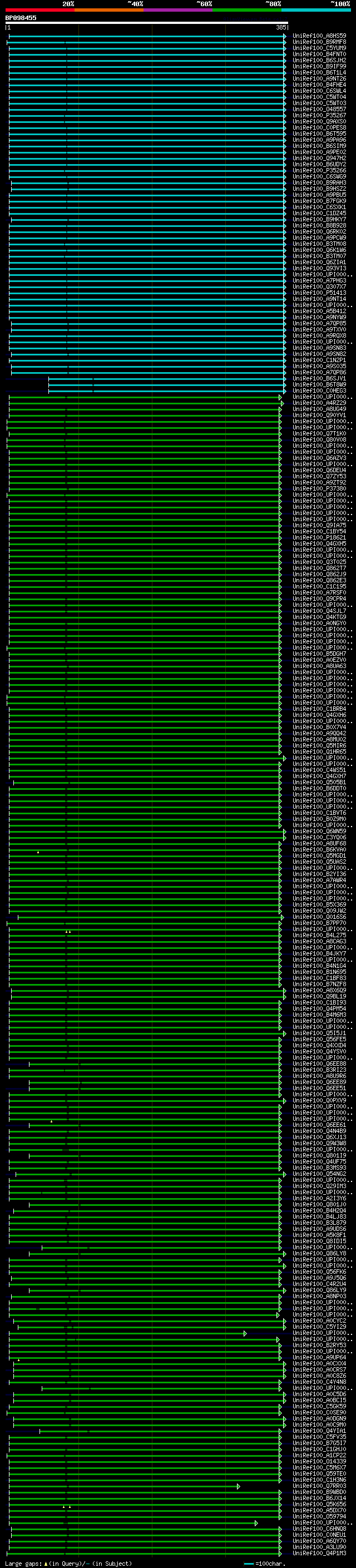The height and width of the screenshot is (1568, 356).
Task: Click the orange ~40% identity legend segment
Action: [x=109, y=10]
